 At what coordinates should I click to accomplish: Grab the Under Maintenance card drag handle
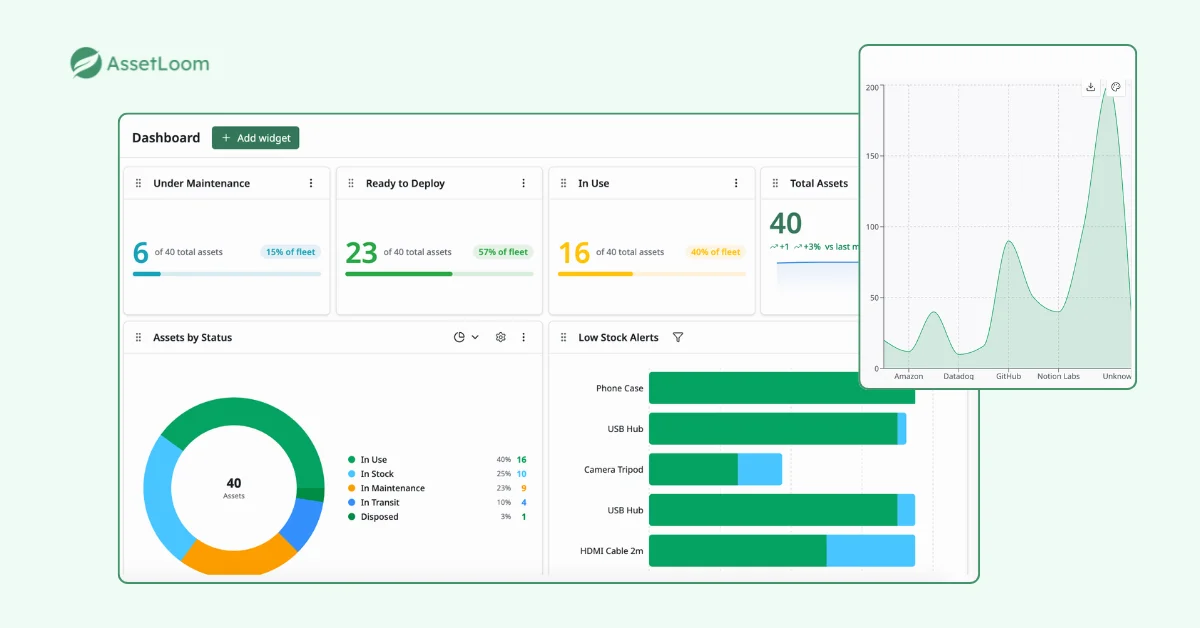coord(138,183)
